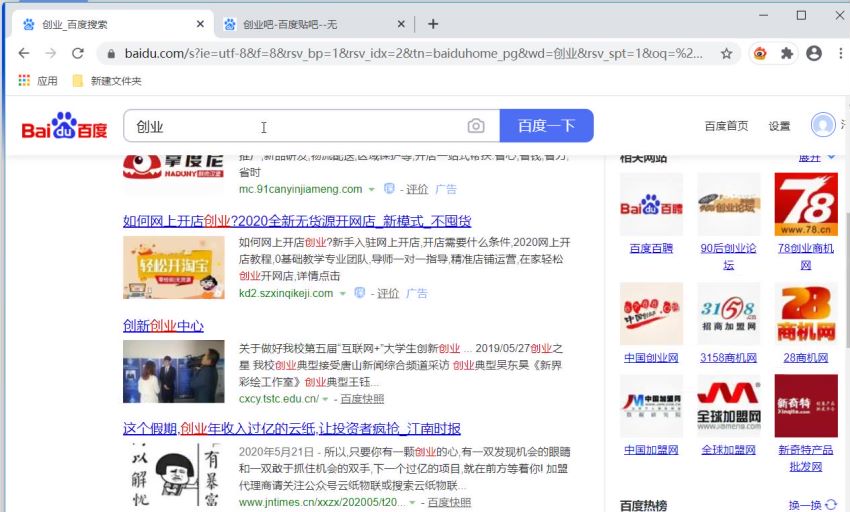Bookmark this page with the star icon
This screenshot has width=850, height=512.
click(726, 53)
